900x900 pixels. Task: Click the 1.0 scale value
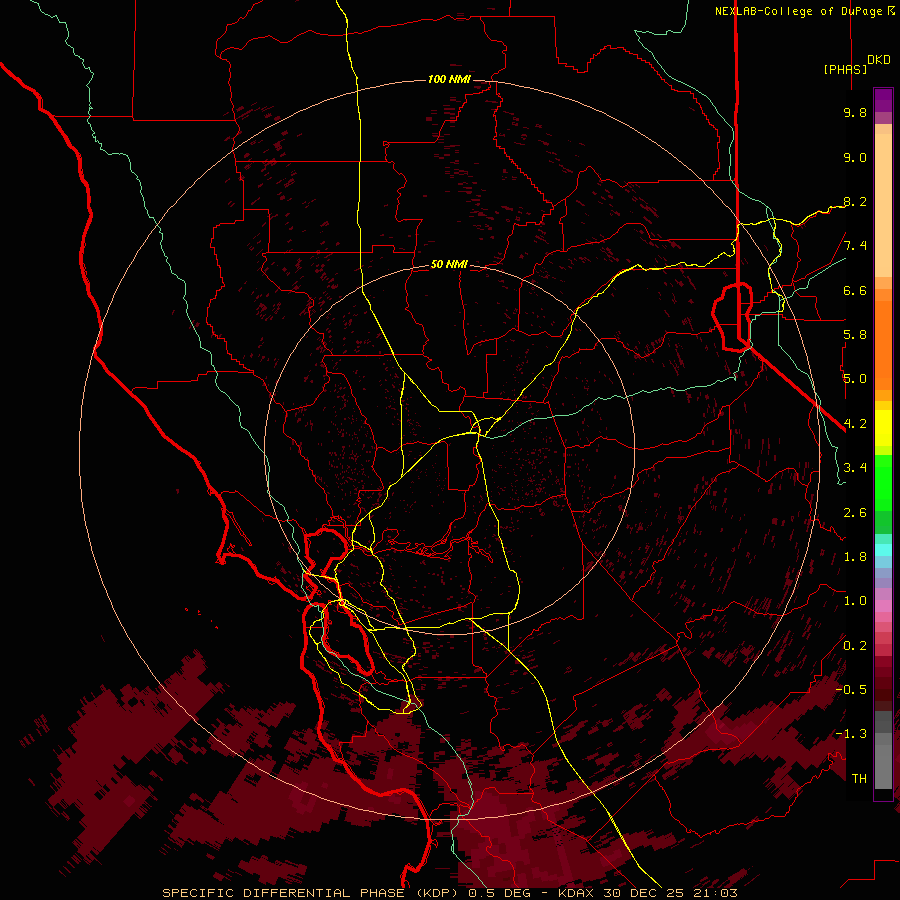[x=855, y=601]
